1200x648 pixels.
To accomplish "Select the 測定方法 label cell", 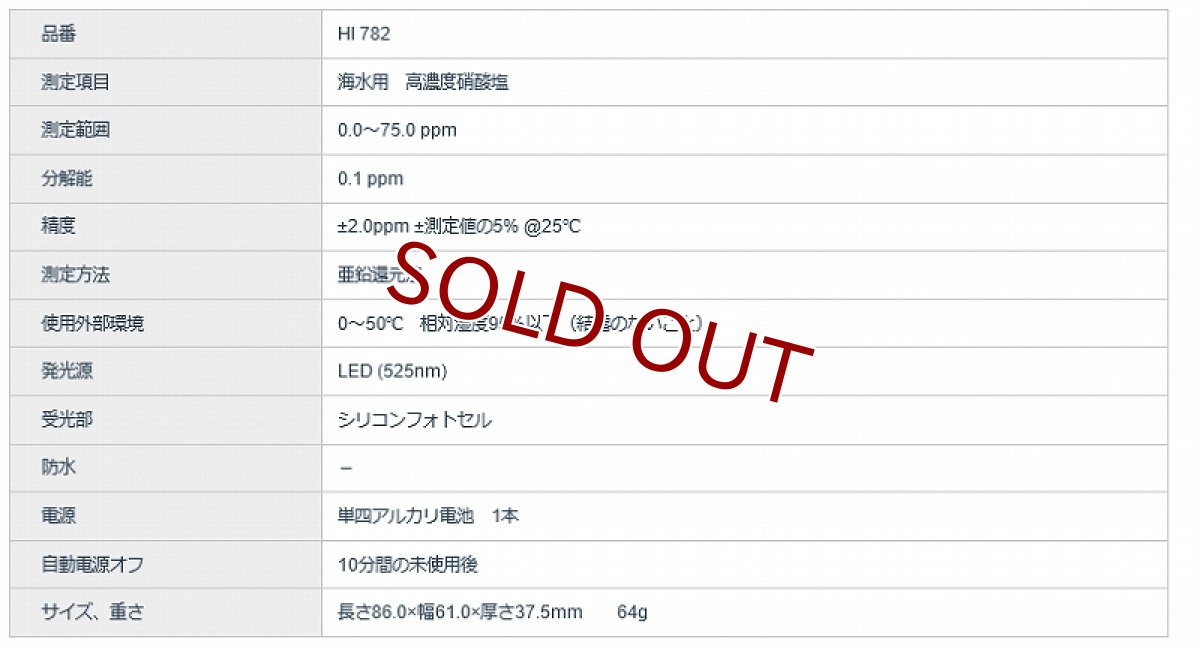I will (75, 275).
